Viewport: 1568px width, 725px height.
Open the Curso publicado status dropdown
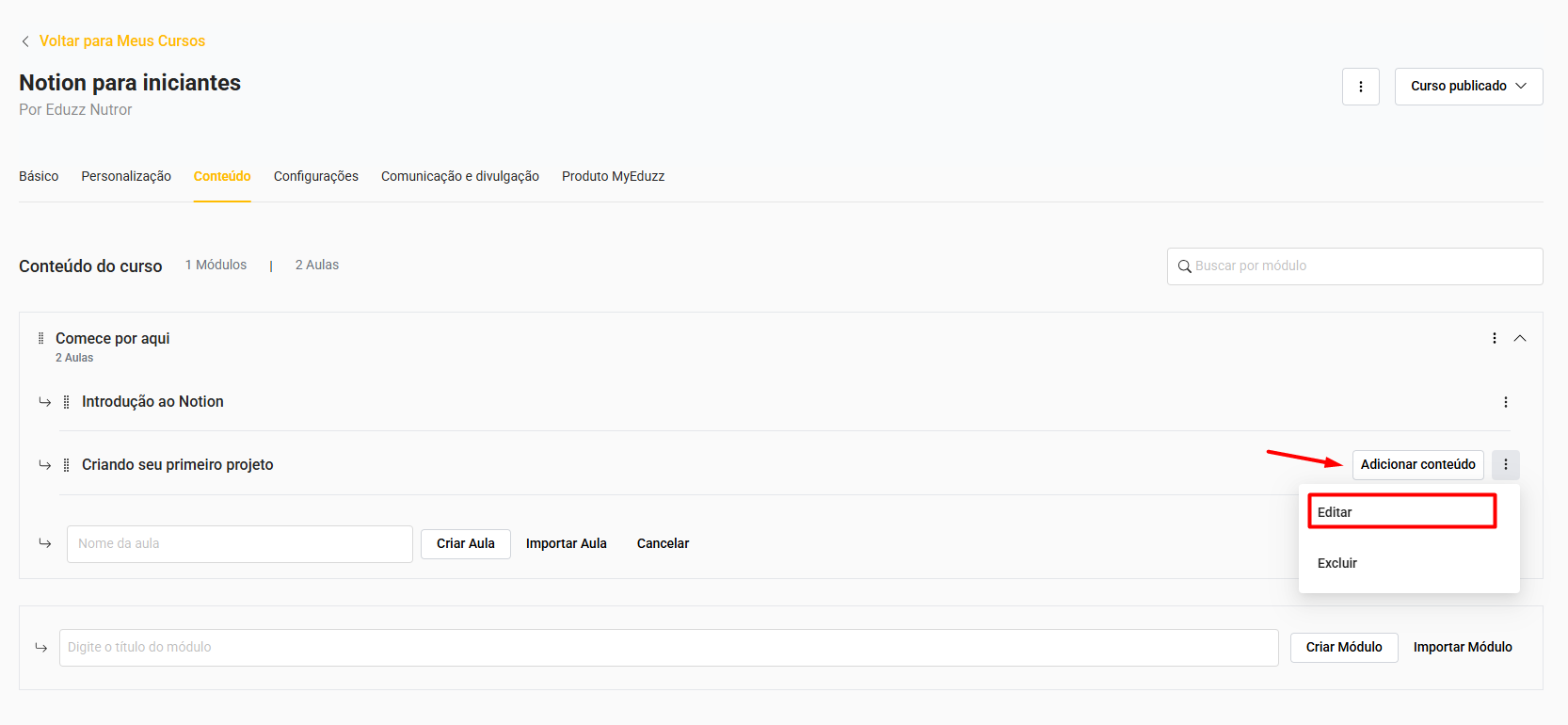tap(1468, 87)
